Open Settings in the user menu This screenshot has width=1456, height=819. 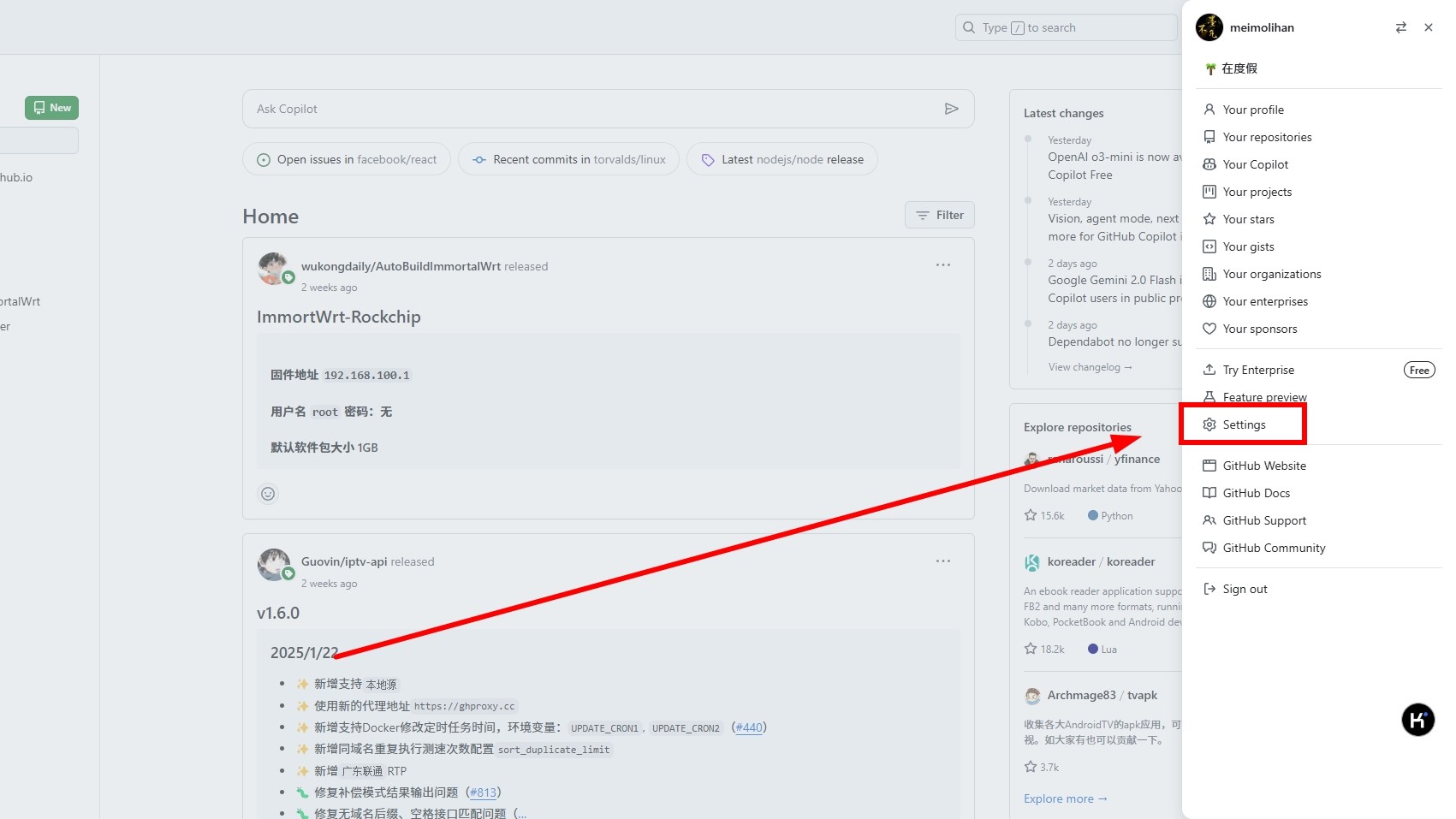tap(1243, 424)
